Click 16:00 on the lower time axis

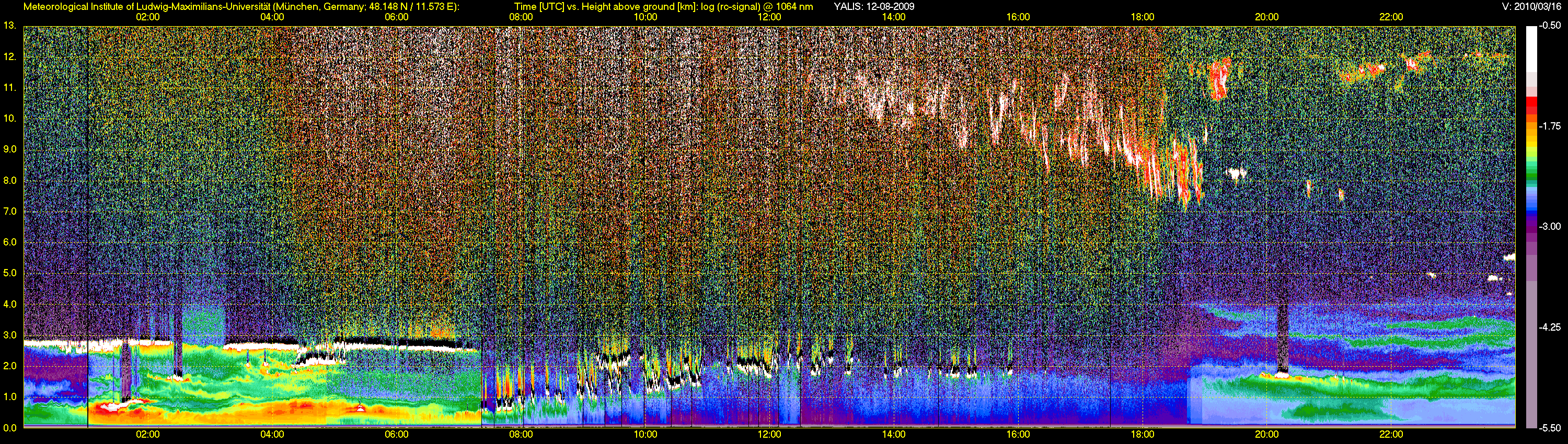coord(1018,434)
